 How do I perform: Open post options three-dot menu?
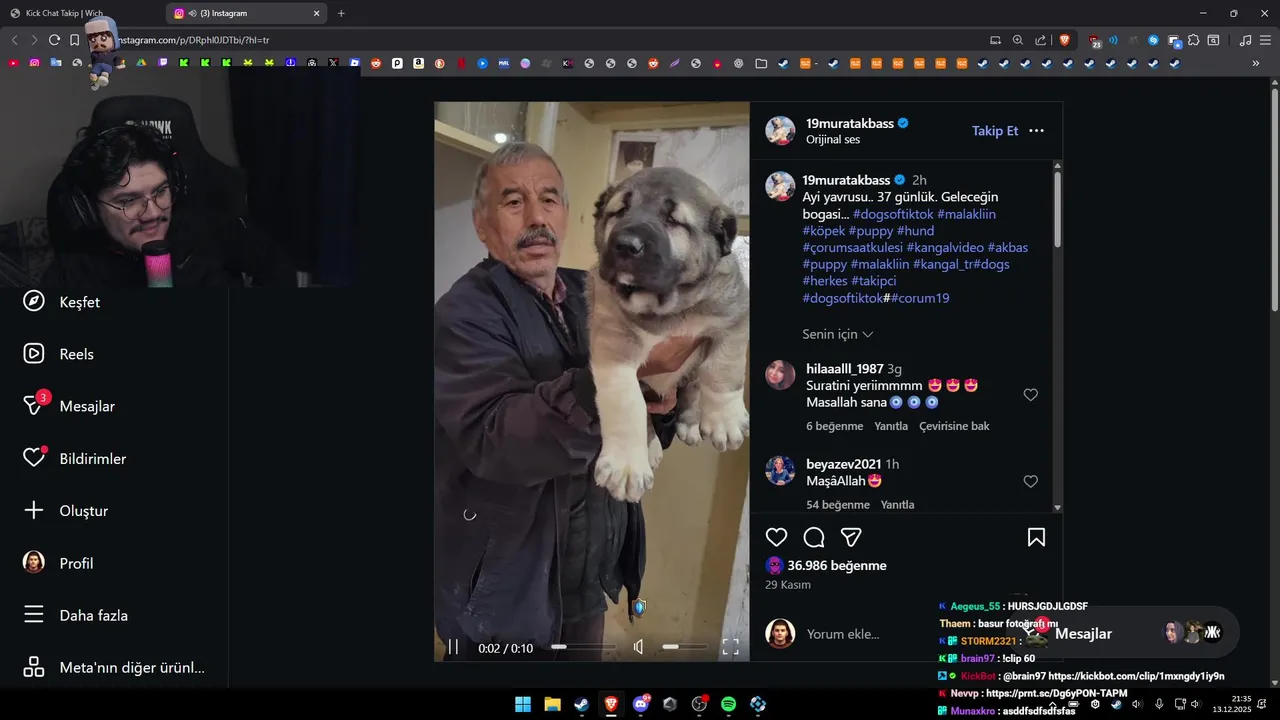coord(1036,131)
